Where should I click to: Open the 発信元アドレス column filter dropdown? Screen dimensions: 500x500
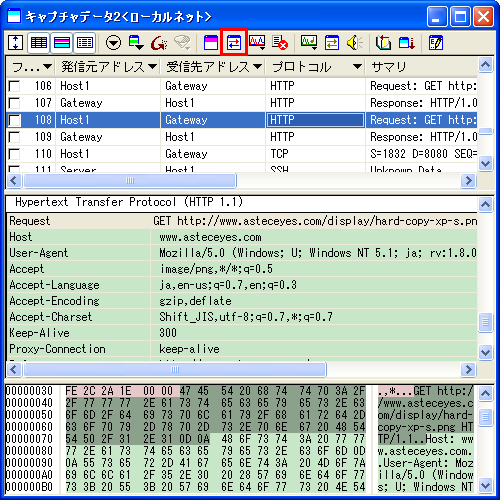(152, 67)
